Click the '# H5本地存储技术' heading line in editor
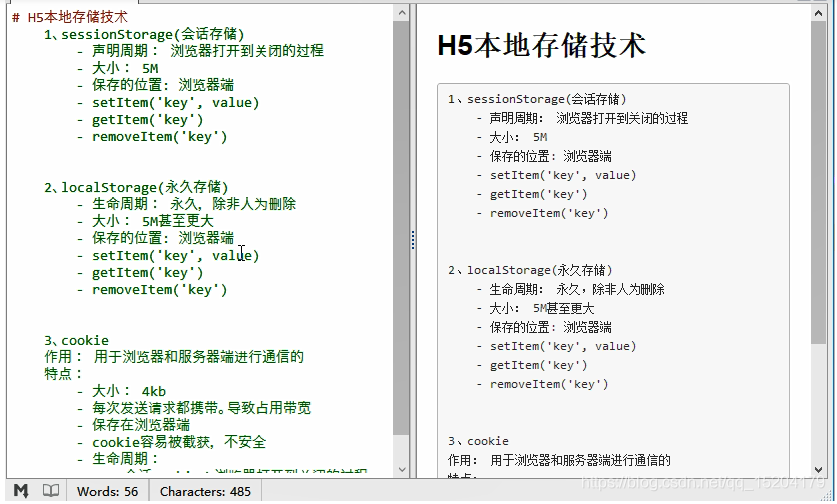The height and width of the screenshot is (504, 837). 70,17
